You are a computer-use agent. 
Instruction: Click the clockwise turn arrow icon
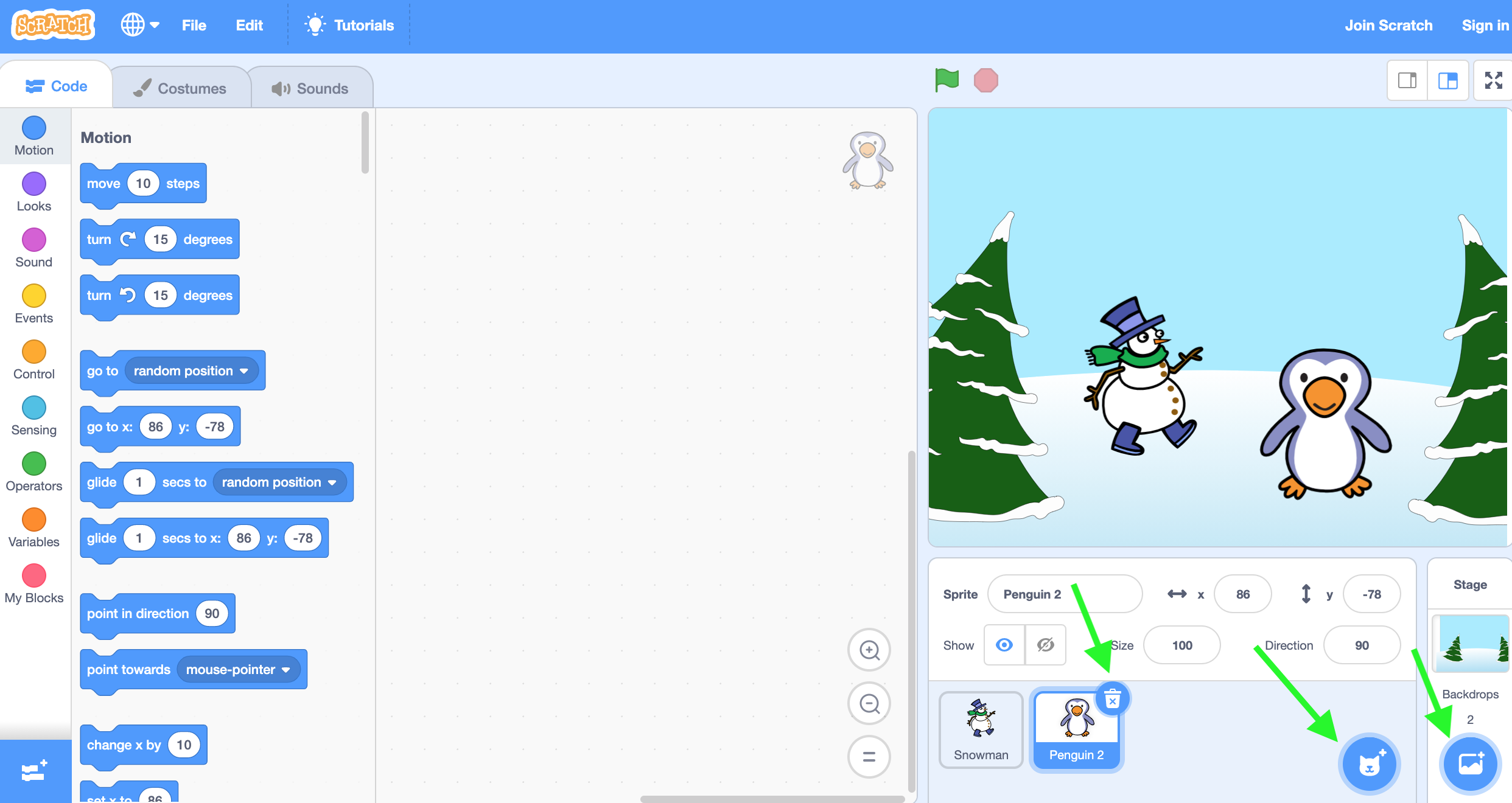pos(128,239)
